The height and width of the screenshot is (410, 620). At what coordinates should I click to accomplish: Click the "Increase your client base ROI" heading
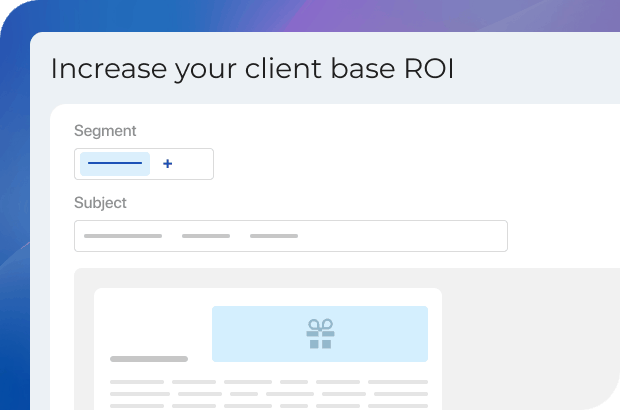(x=251, y=69)
